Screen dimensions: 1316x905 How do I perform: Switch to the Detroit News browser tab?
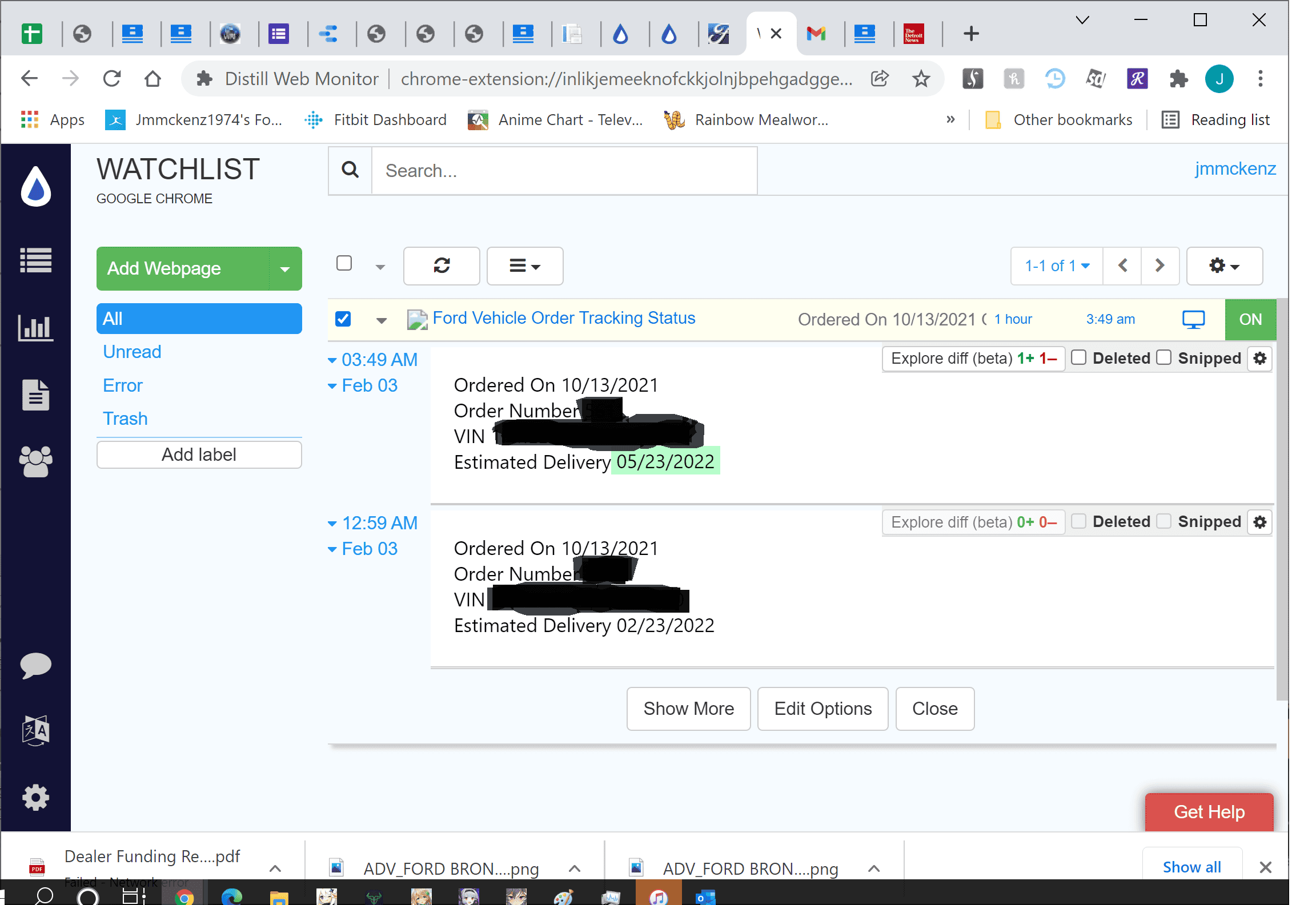(x=914, y=34)
